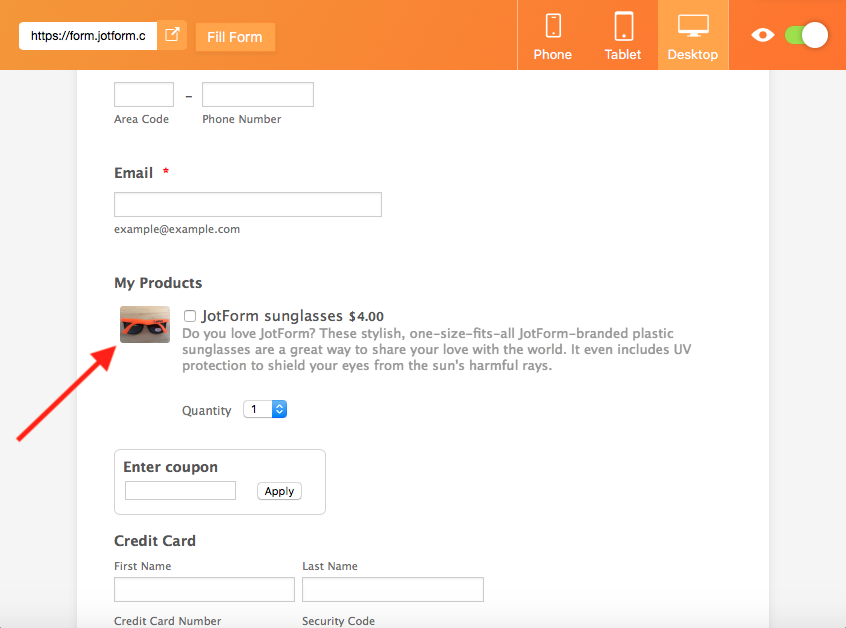Click into the Email input
The image size is (846, 628).
(248, 204)
